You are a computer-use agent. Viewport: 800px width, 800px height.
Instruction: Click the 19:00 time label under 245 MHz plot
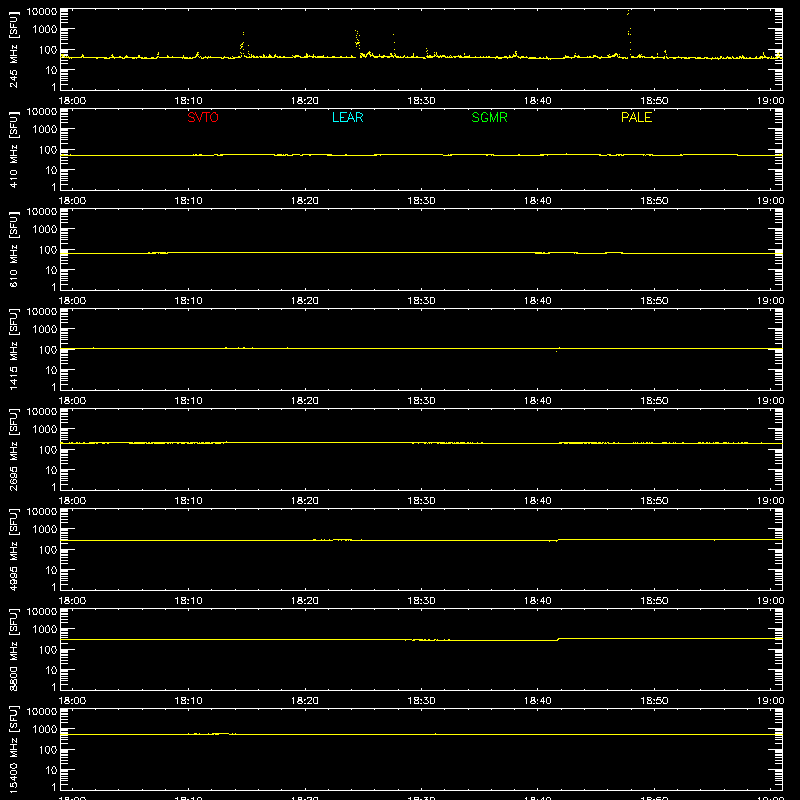tap(770, 101)
